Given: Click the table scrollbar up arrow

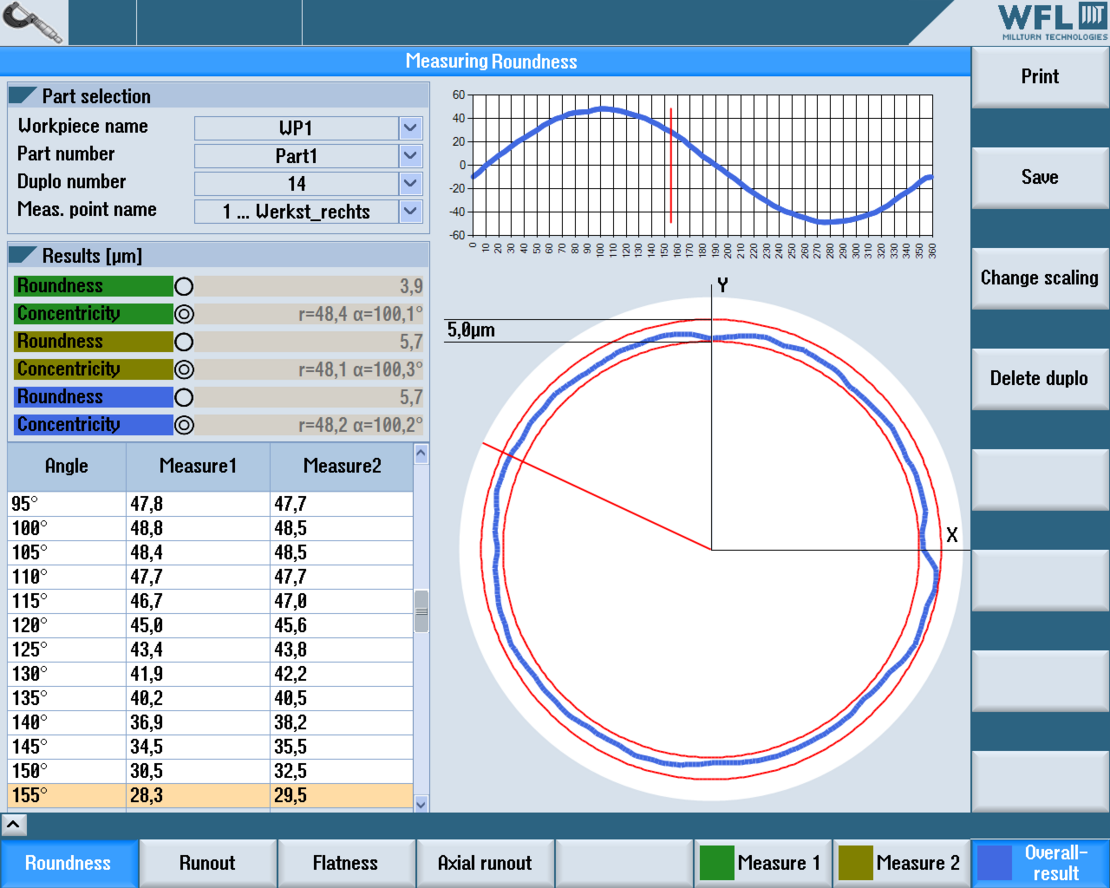Looking at the screenshot, I should (x=421, y=453).
